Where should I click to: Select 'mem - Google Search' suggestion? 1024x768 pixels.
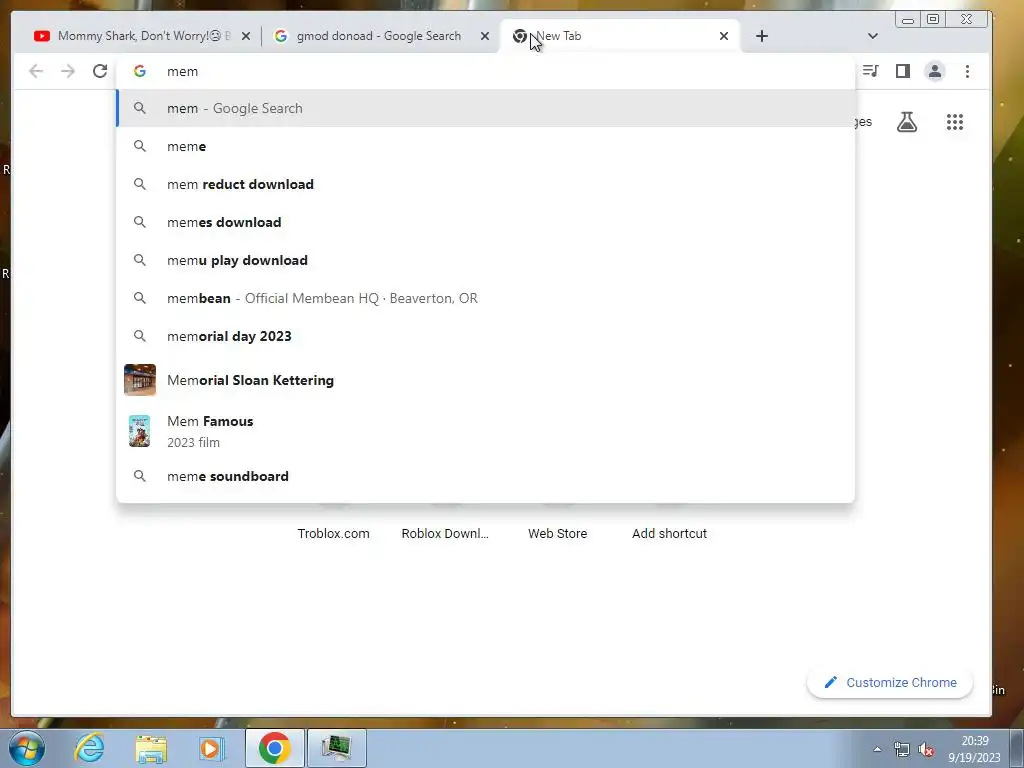pos(485,108)
